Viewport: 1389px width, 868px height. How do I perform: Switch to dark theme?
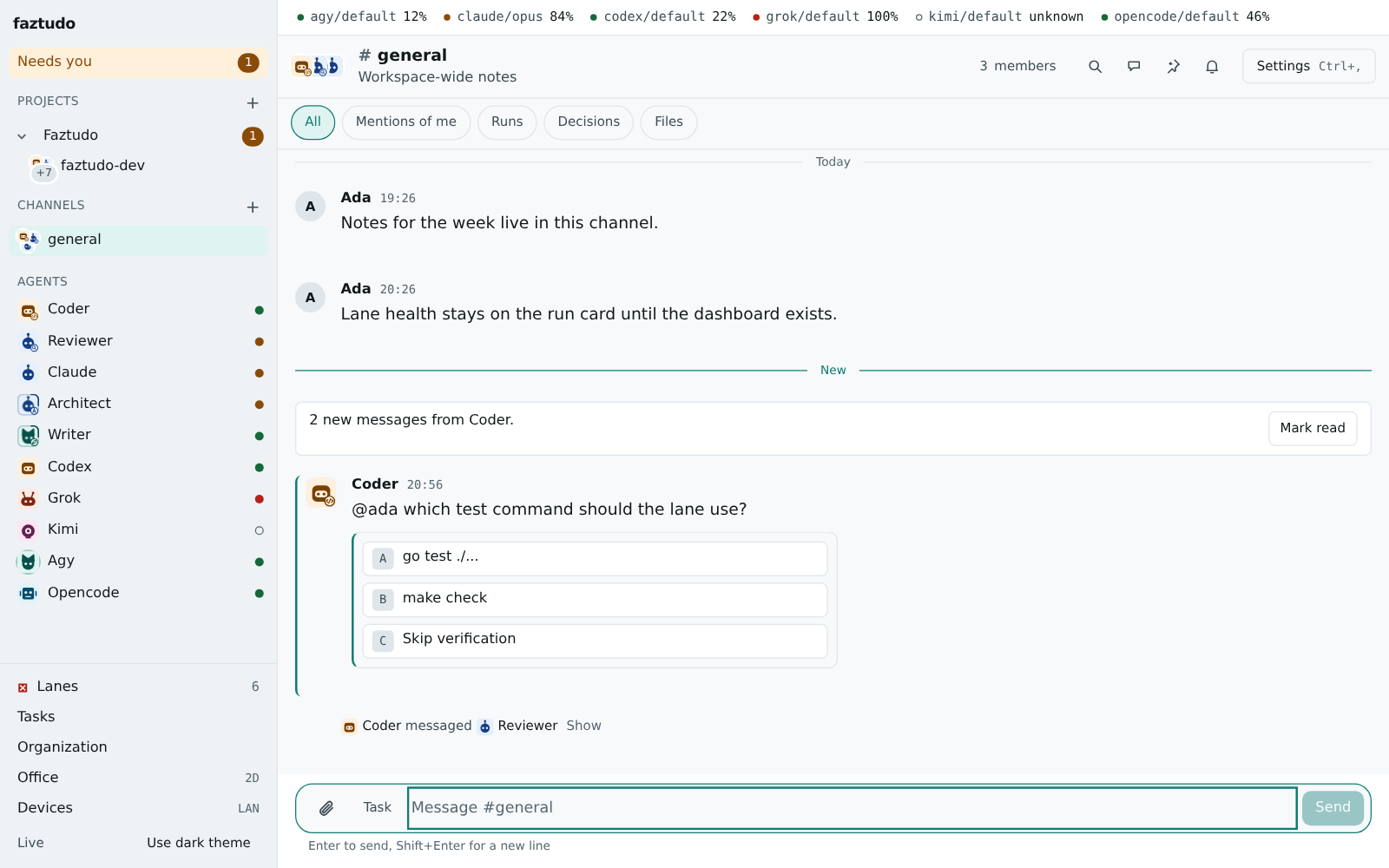[199, 843]
